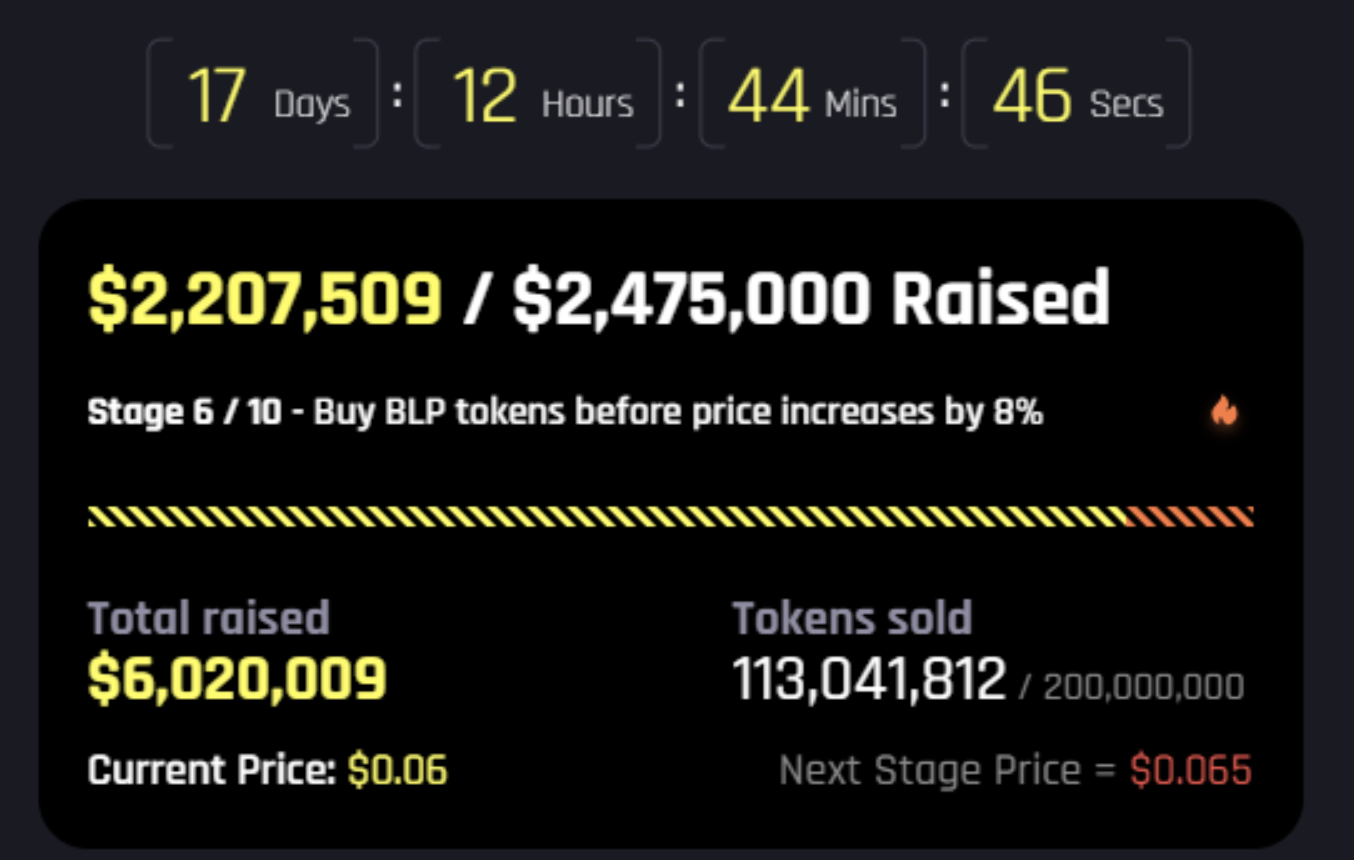Viewport: 1354px width, 860px height.
Task: Click the 113,041,812 tokens sold number
Action: 869,681
